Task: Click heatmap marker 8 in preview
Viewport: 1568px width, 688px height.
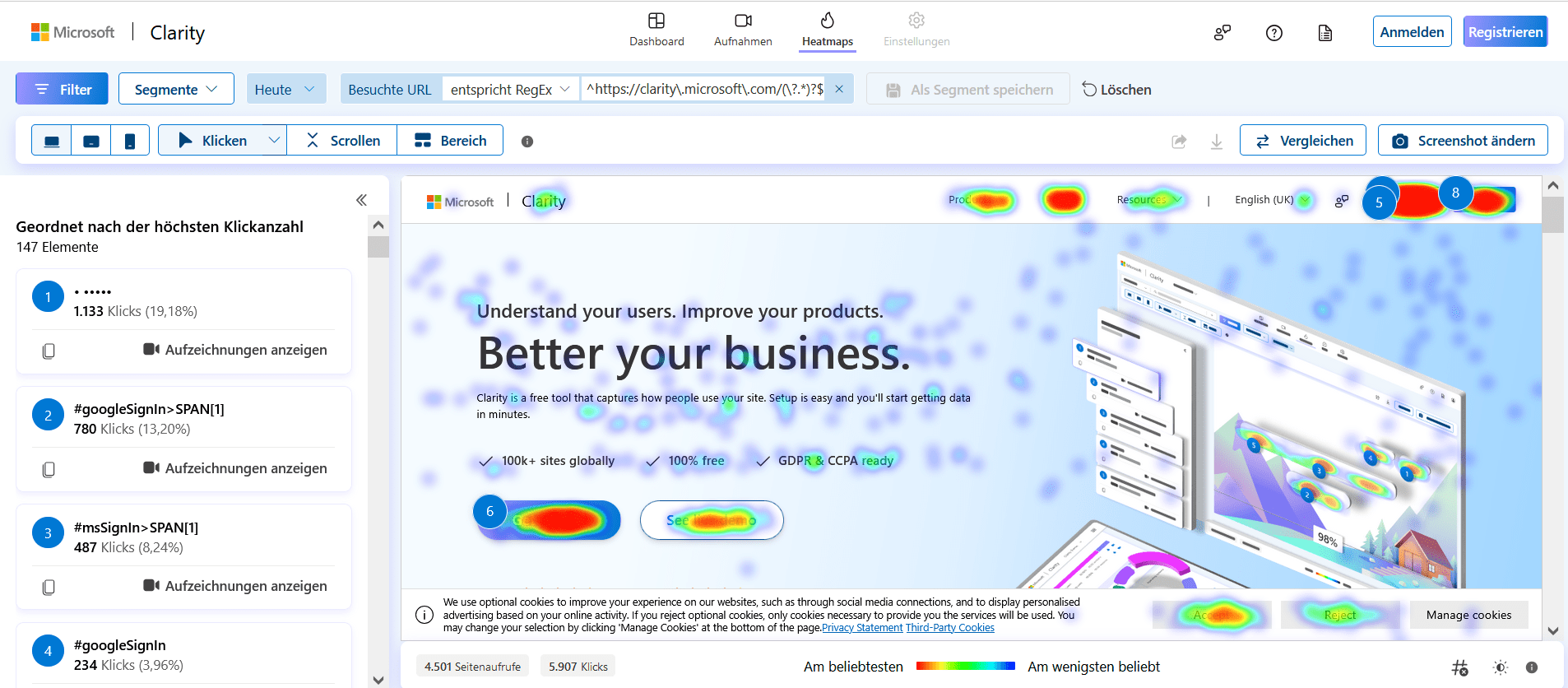Action: click(x=1455, y=193)
